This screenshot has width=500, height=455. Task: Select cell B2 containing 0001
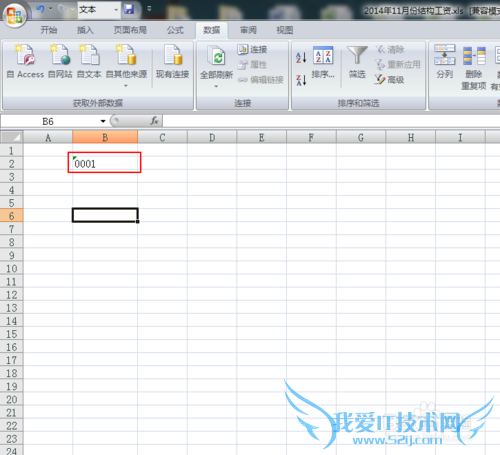tap(105, 163)
